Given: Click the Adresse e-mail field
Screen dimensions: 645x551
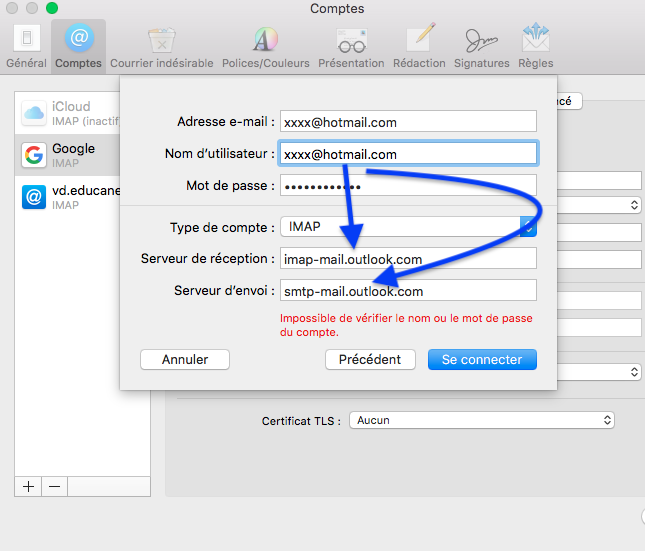Looking at the screenshot, I should pos(408,121).
